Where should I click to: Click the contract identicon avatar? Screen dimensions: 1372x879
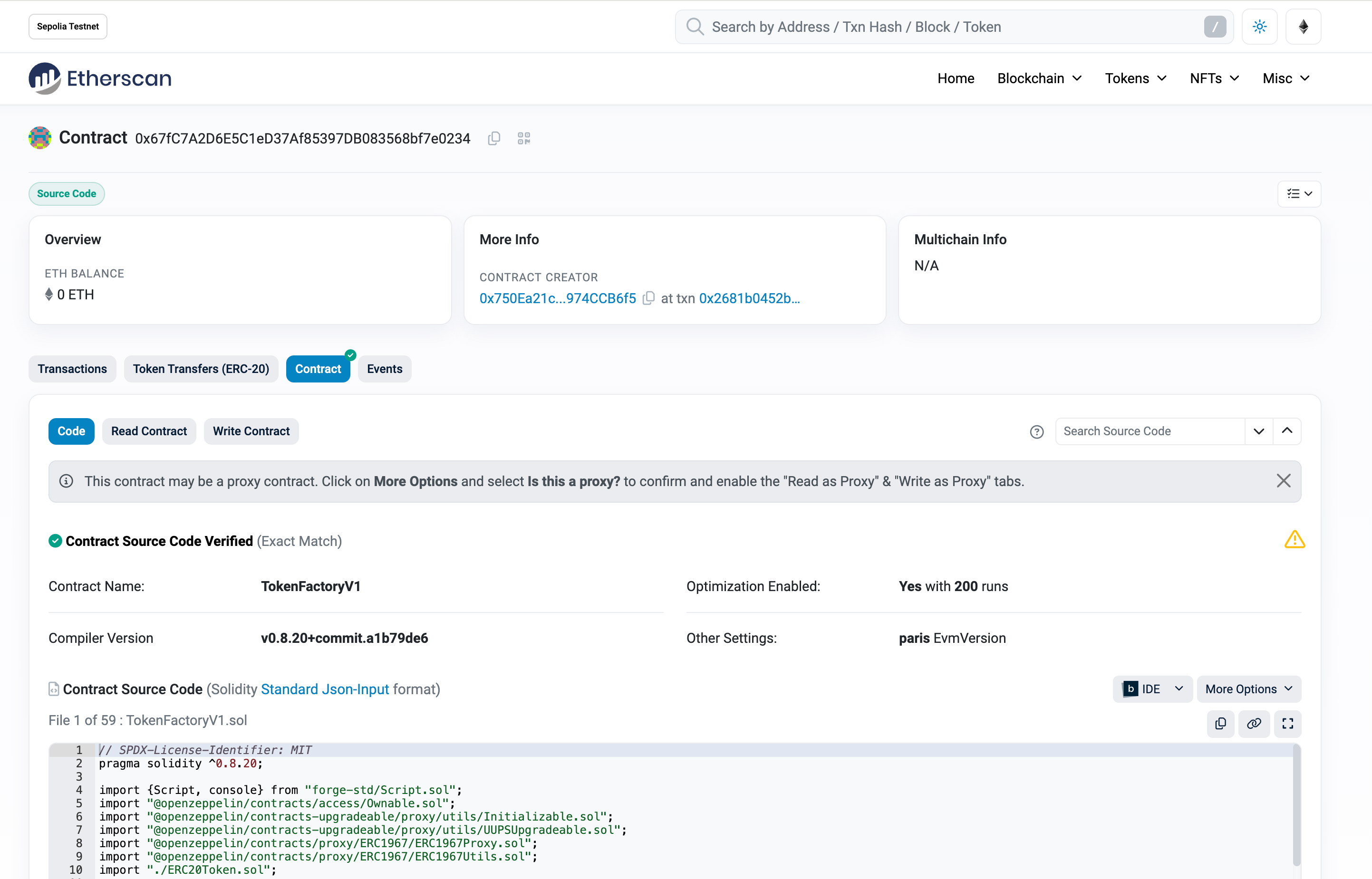pos(40,138)
